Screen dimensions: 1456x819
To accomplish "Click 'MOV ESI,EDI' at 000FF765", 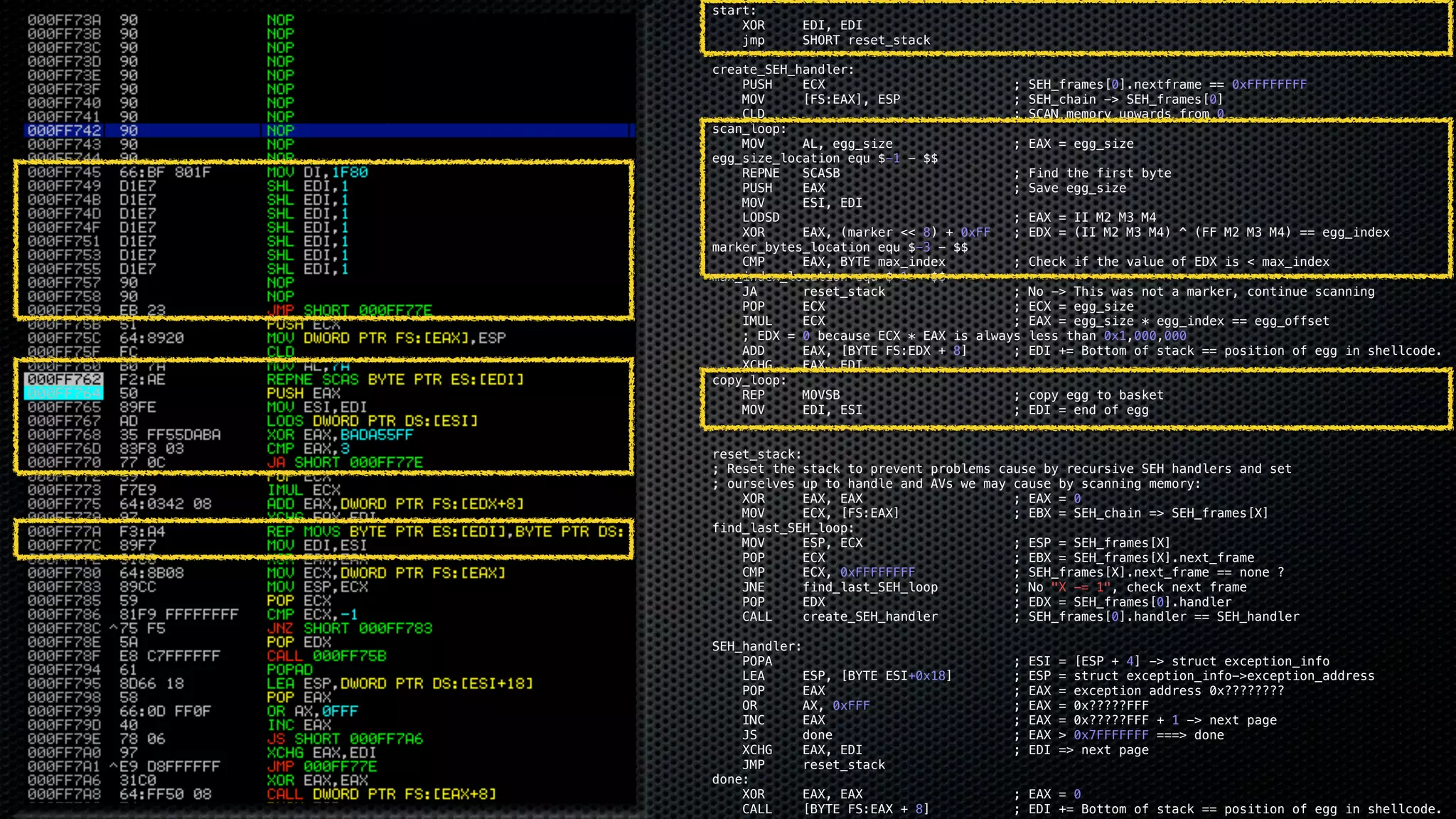I will pos(317,407).
